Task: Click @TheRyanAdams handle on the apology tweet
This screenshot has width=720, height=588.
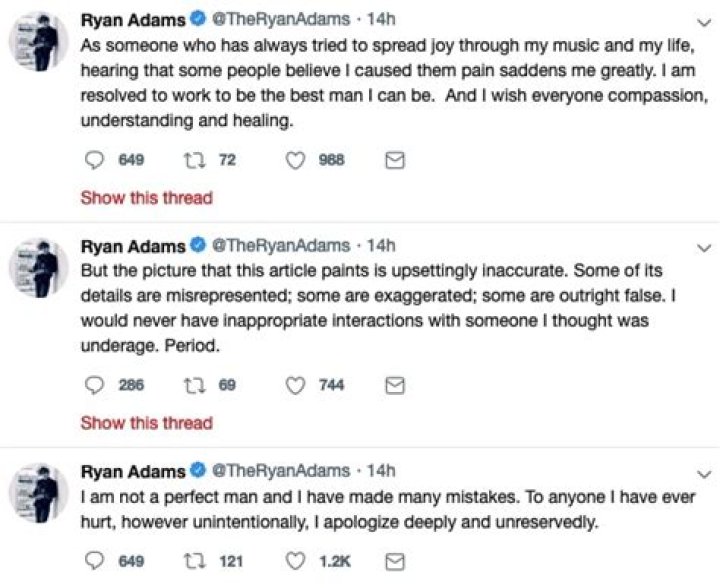Action: [281, 470]
